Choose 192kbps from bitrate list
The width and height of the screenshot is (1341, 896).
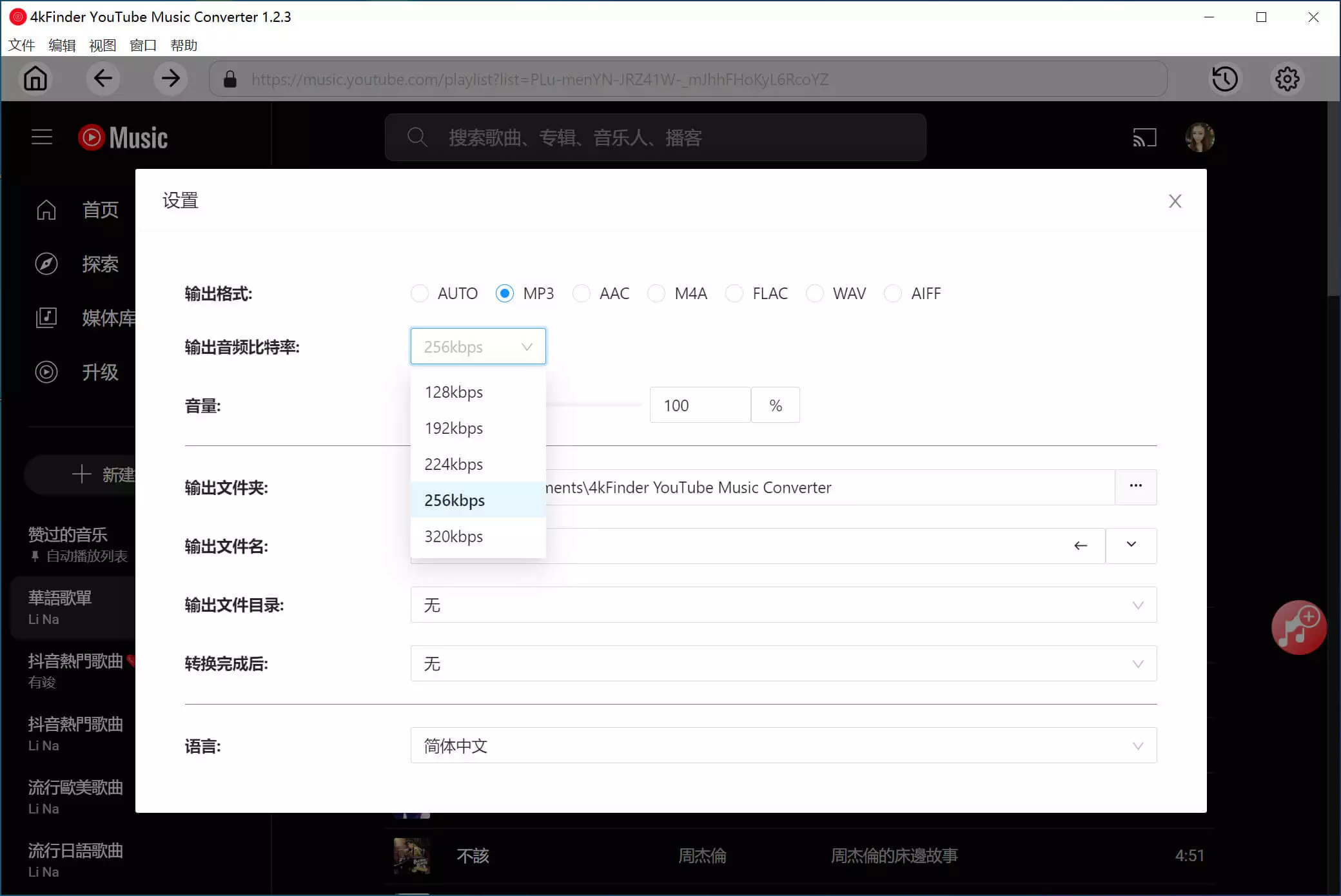point(478,428)
